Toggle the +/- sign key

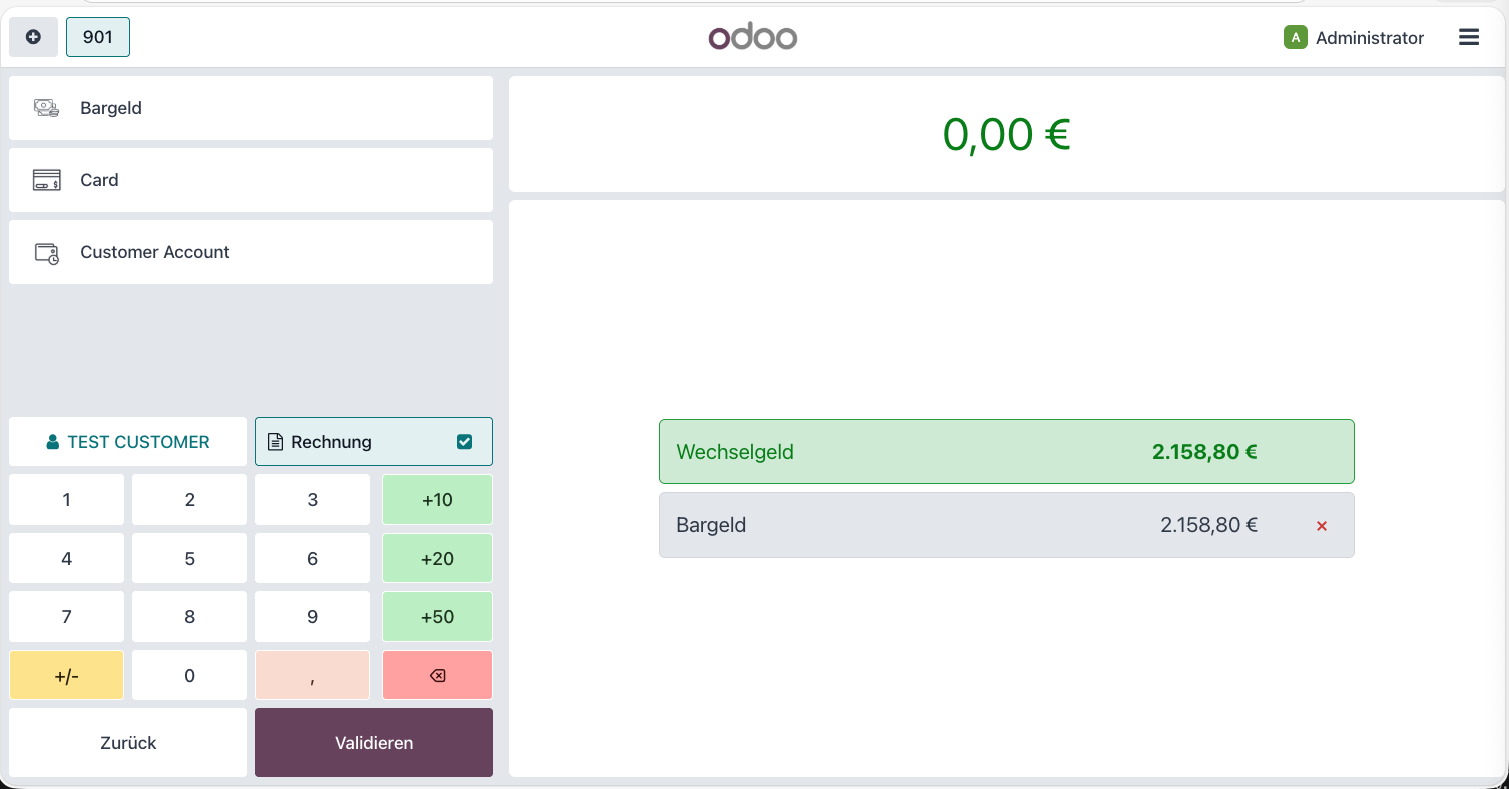[x=66, y=676]
